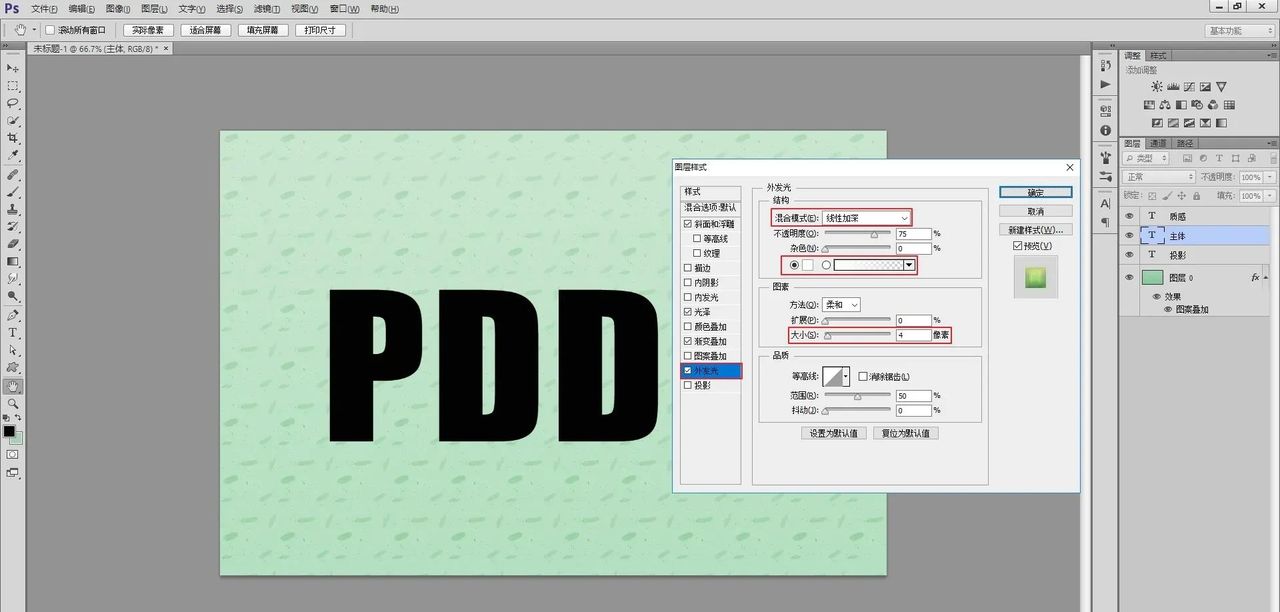Click the 范围 range slider
The image size is (1280, 612).
857,398
